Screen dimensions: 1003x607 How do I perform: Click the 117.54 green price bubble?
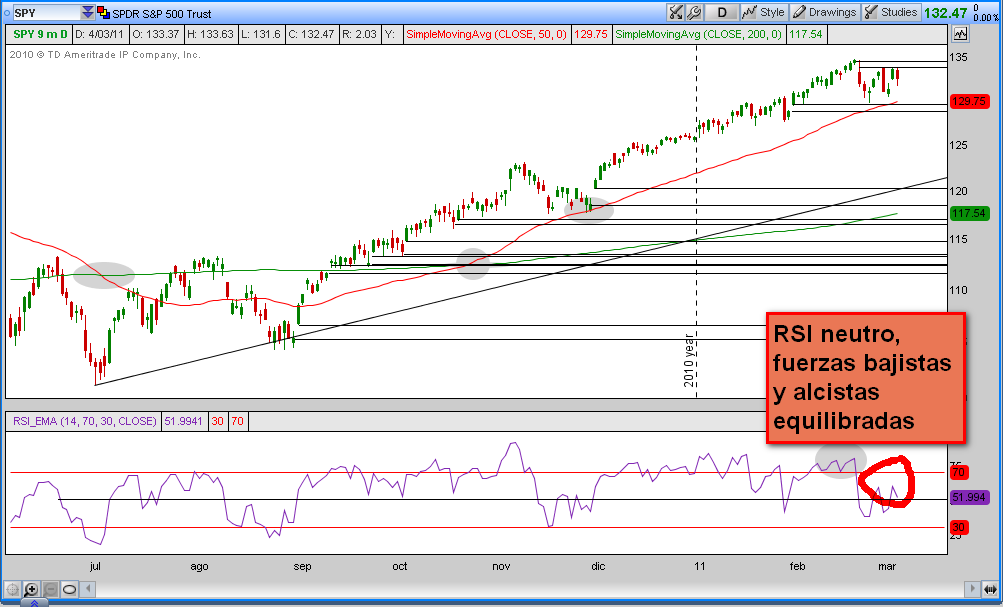[x=969, y=213]
